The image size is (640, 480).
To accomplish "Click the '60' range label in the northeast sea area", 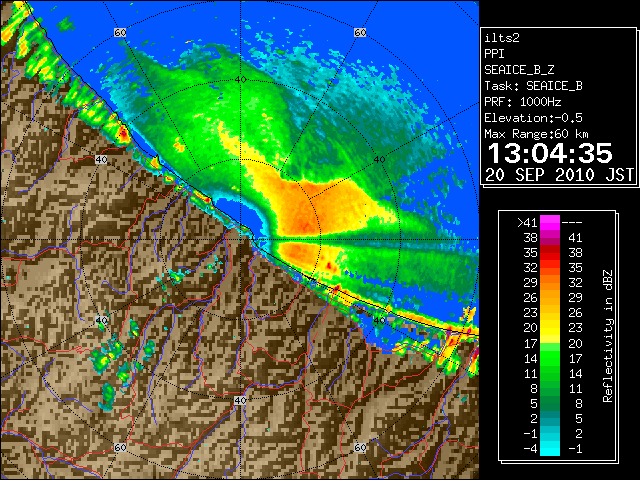I will [x=360, y=33].
